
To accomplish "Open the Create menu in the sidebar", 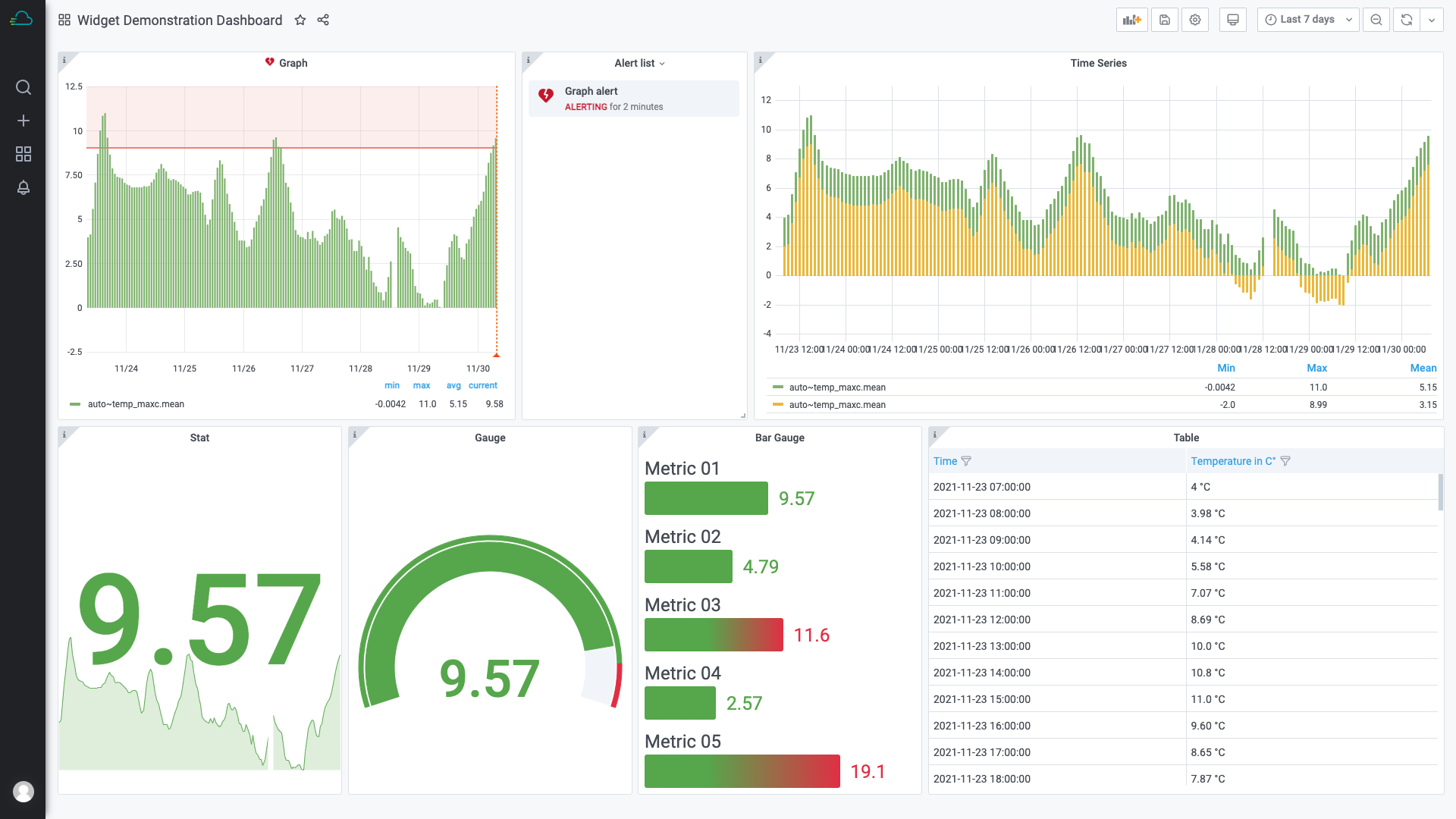I will coord(23,120).
